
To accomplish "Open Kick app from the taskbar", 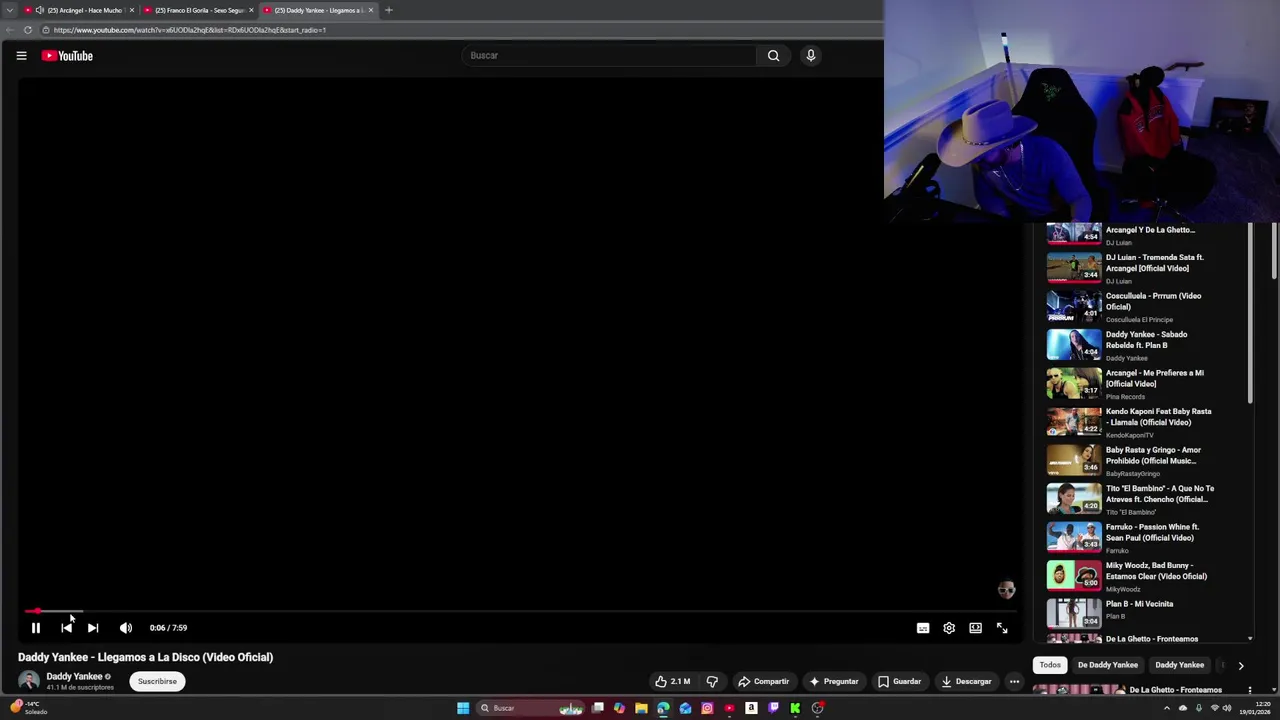I will click(x=795, y=708).
